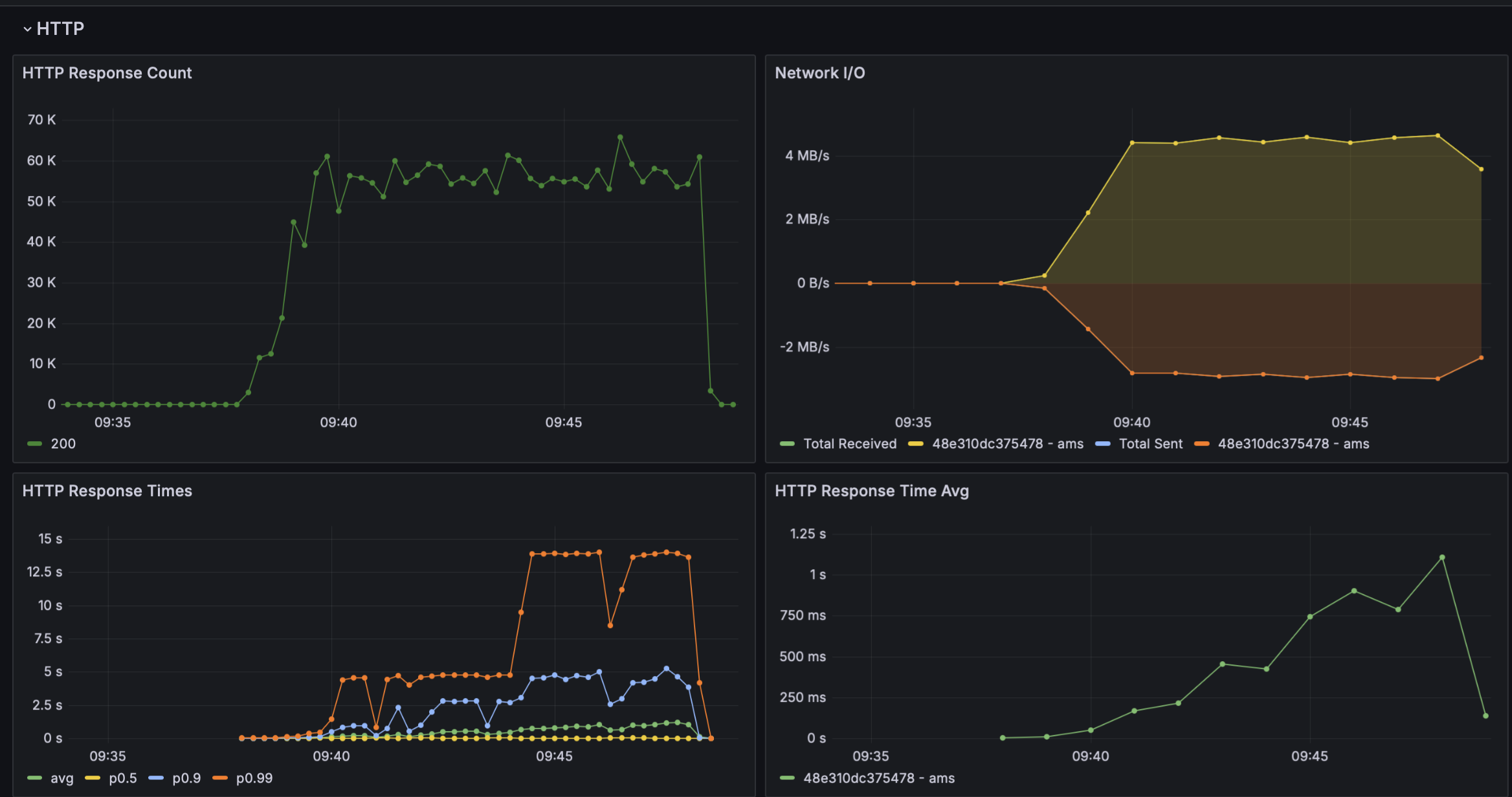Click the orange p0.99 legend color swatch

tap(220, 778)
